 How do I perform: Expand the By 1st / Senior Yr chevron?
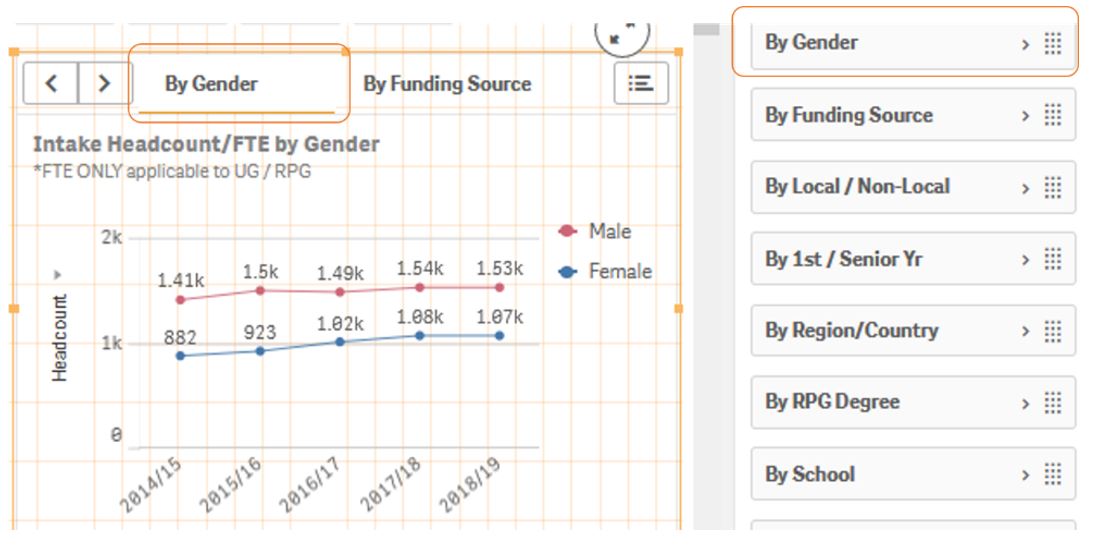coord(1025,260)
